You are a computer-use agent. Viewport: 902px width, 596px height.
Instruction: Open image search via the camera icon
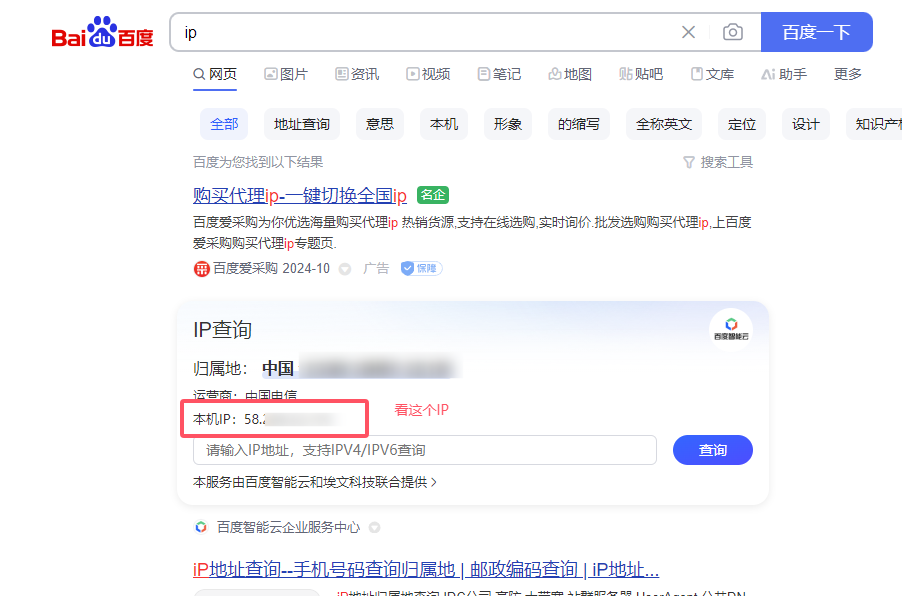[x=732, y=32]
